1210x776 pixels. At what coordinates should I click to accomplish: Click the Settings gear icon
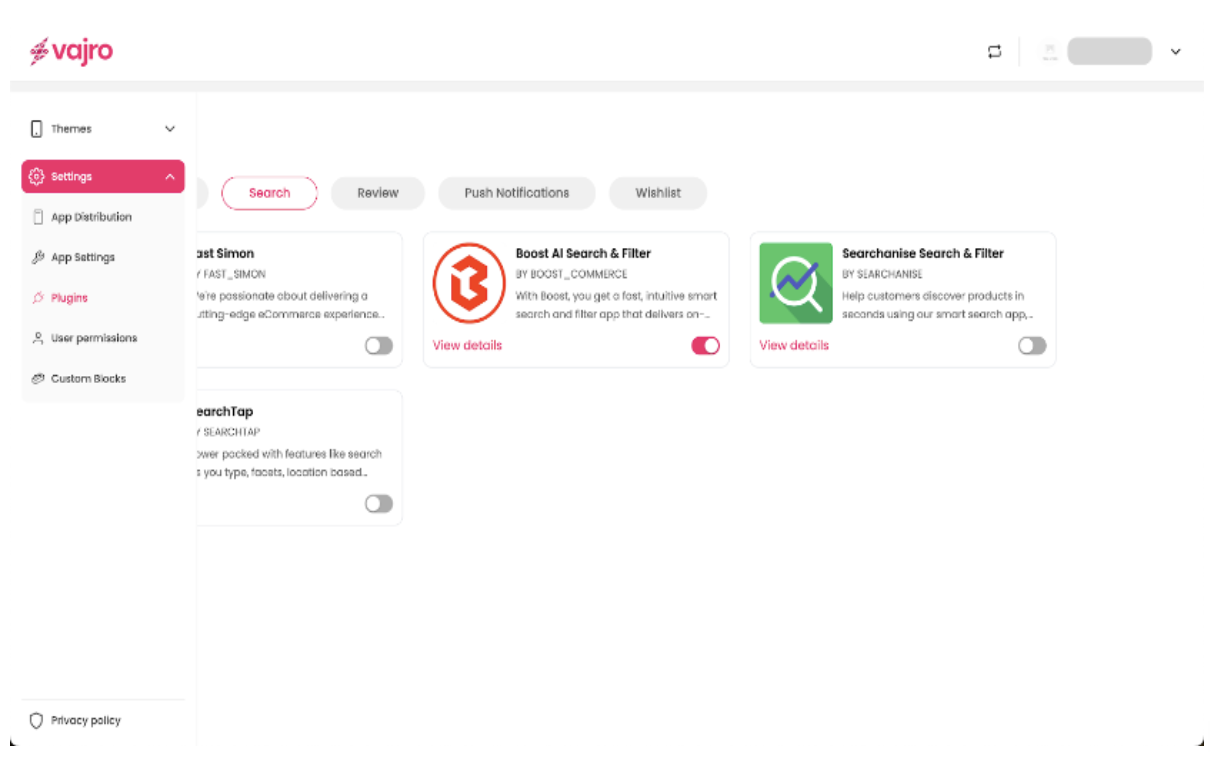point(37,176)
